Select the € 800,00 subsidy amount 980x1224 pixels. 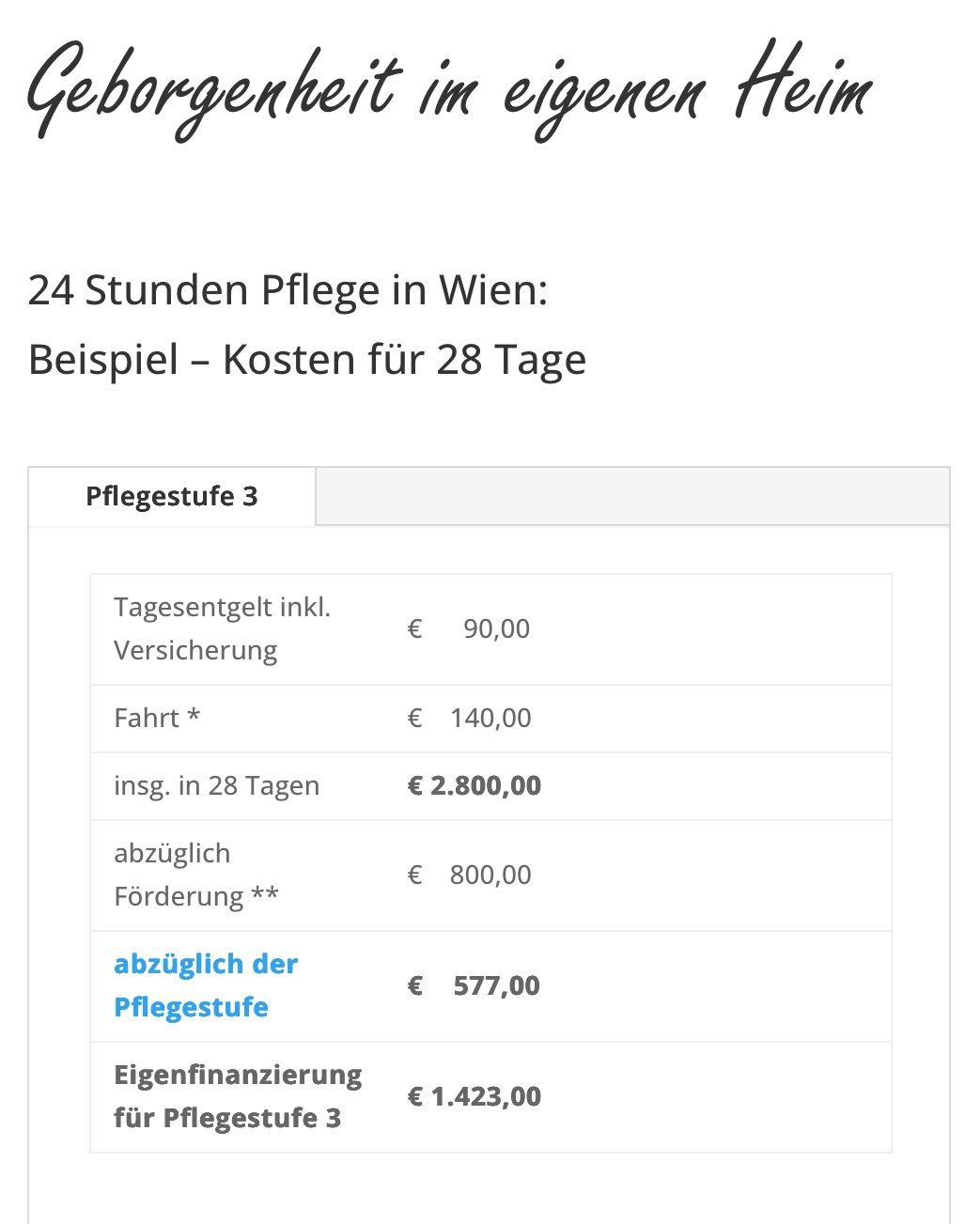(x=470, y=875)
